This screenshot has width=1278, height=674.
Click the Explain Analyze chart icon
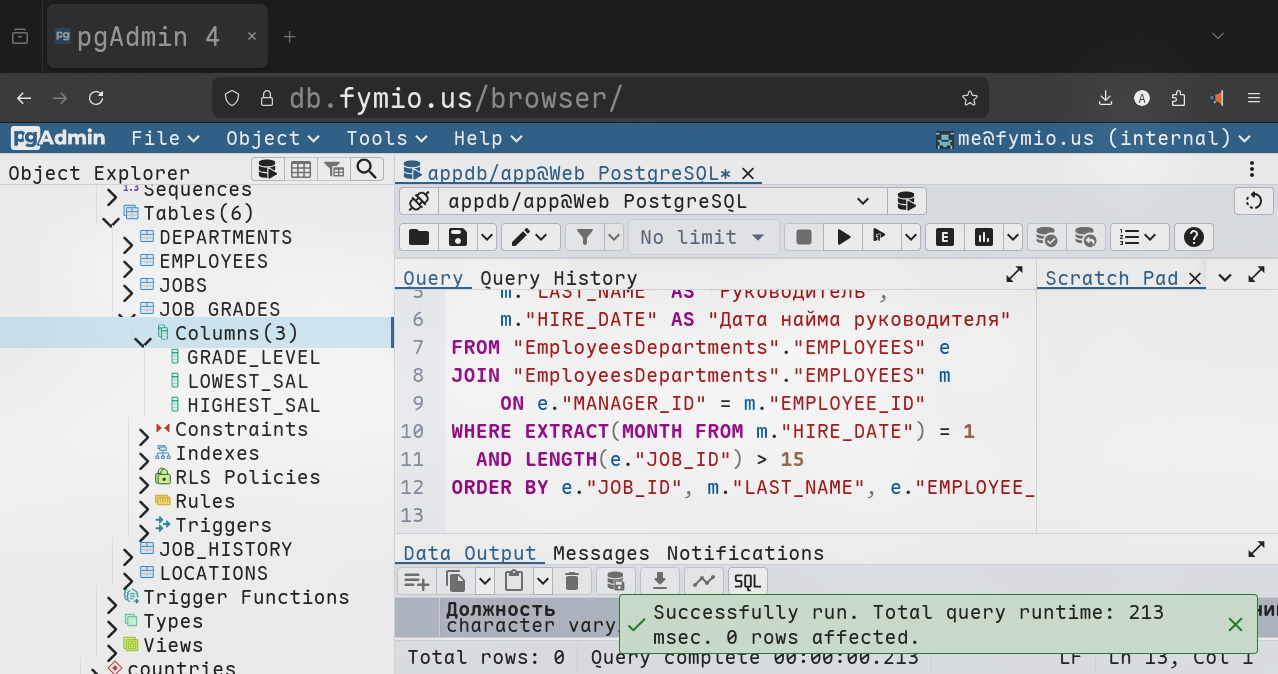click(984, 237)
